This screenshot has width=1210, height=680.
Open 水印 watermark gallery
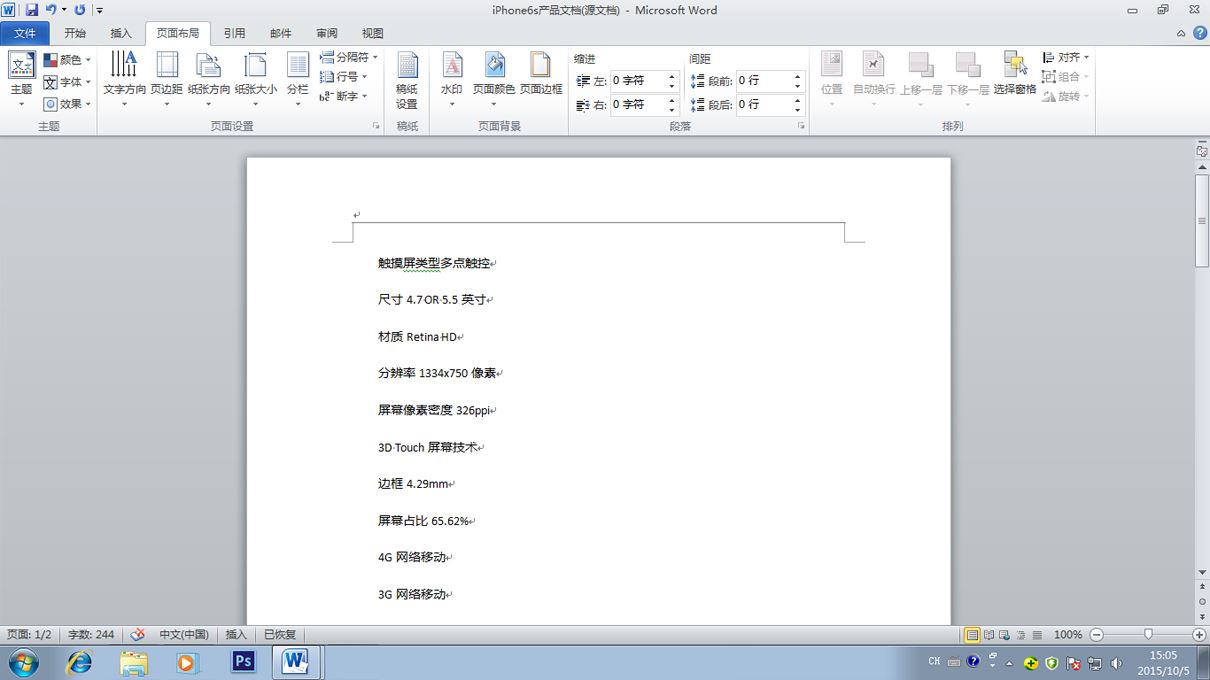tap(452, 80)
